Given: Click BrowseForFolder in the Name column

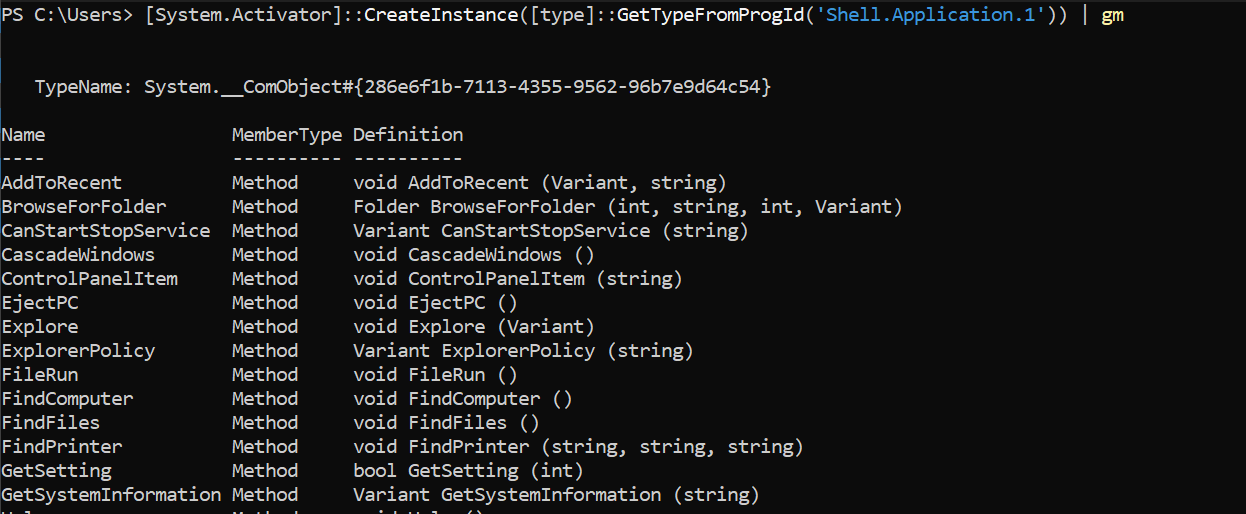Looking at the screenshot, I should 84,207.
